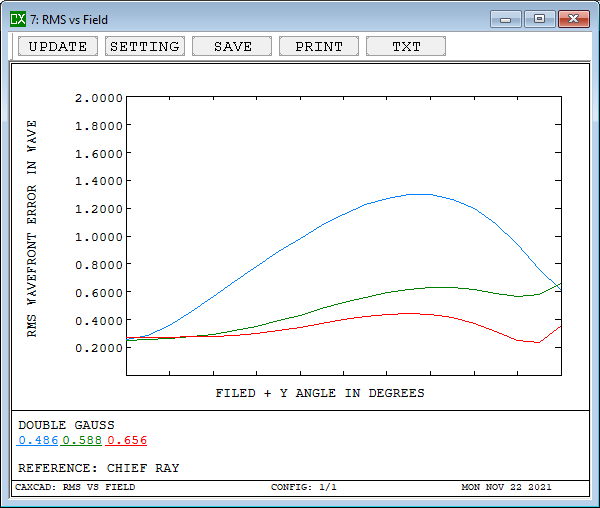600x508 pixels.
Task: Click the 1.8000 y-axis value
Action: click(99, 126)
